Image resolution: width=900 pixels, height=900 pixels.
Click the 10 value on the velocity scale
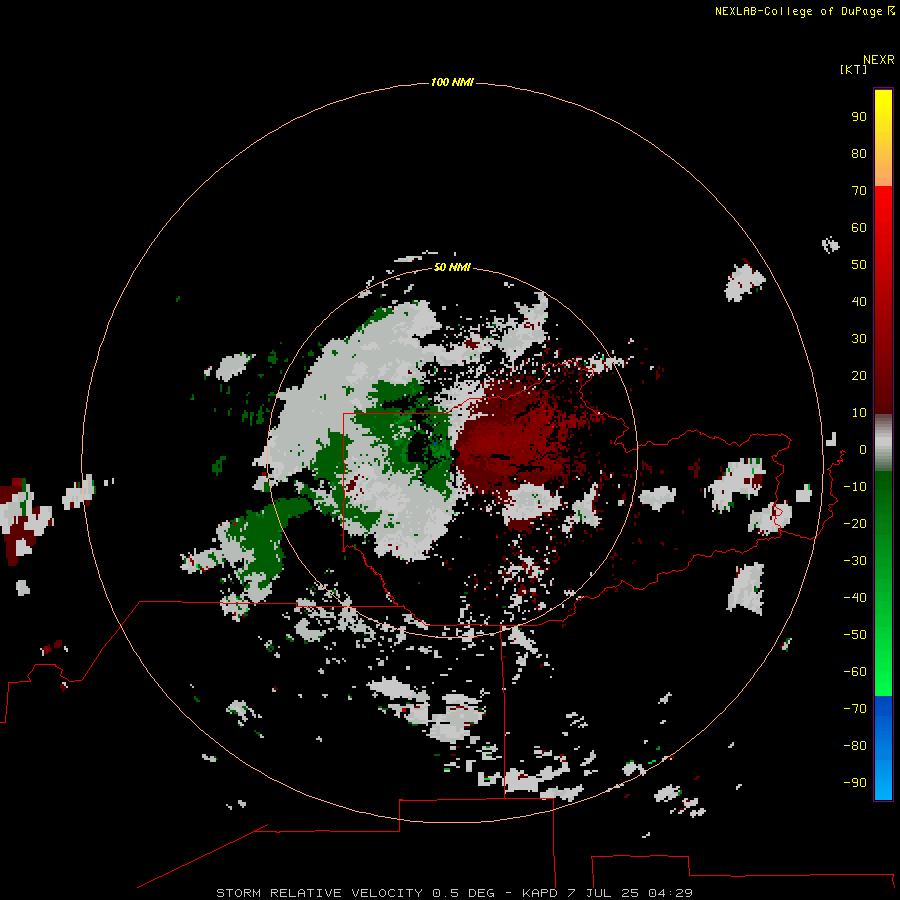coord(859,413)
